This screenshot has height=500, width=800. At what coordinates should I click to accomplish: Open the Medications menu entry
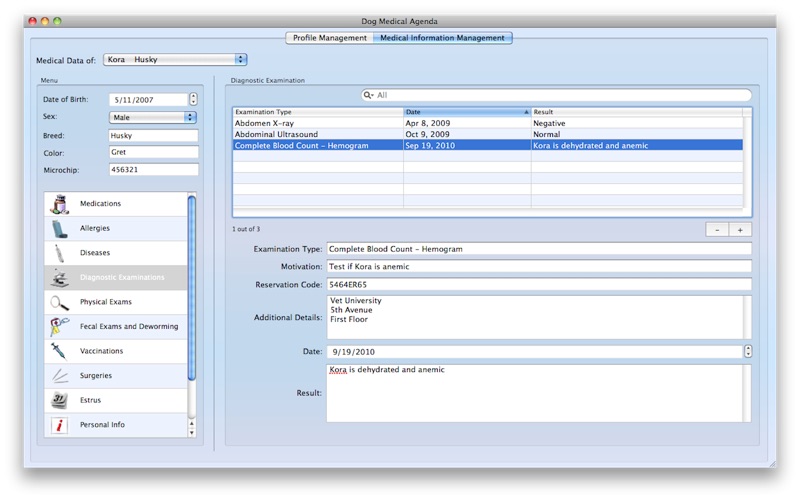[116, 204]
